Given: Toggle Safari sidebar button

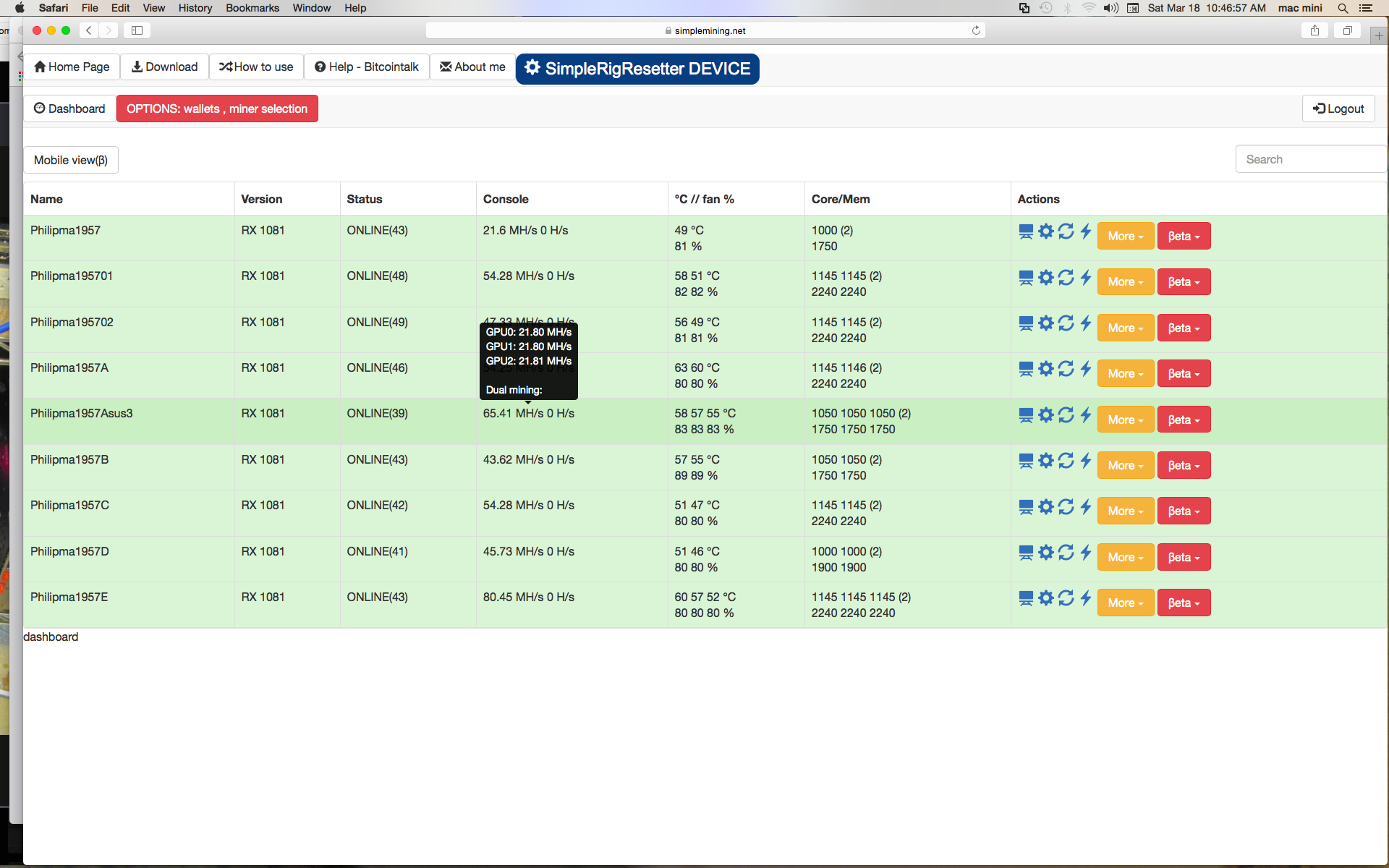Looking at the screenshot, I should pyautogui.click(x=137, y=30).
